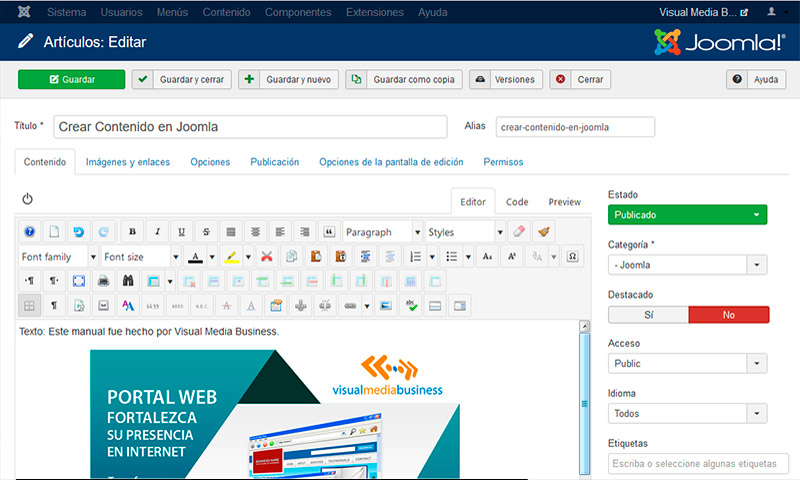Image resolution: width=800 pixels, height=480 pixels.
Task: Toggle show paragraph marks icon
Action: [x=54, y=306]
